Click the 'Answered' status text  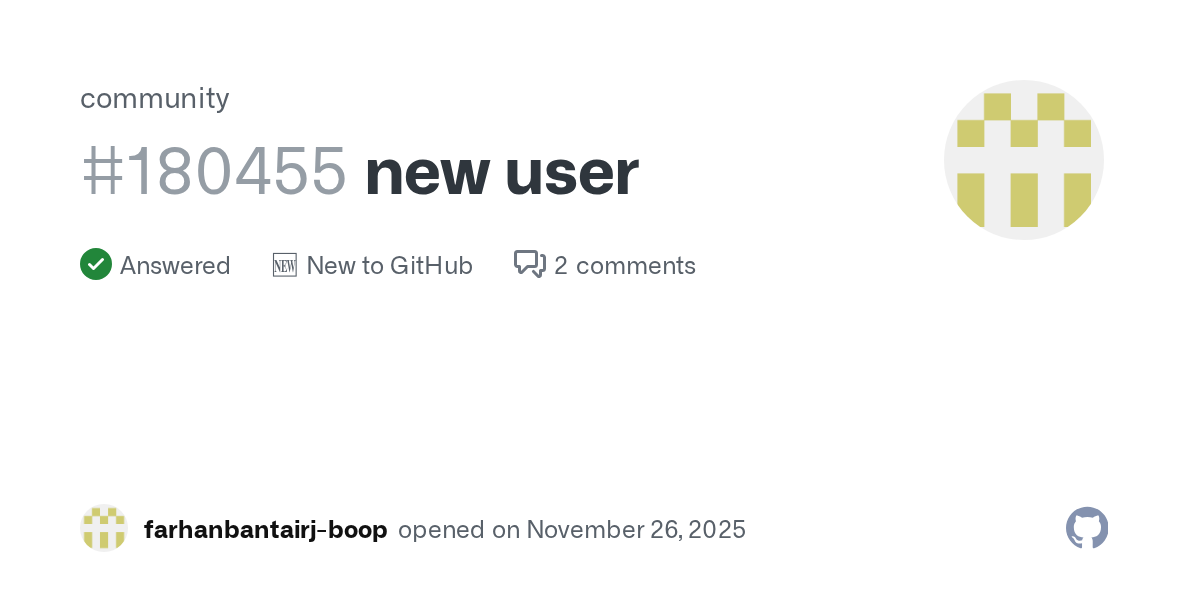tap(175, 266)
